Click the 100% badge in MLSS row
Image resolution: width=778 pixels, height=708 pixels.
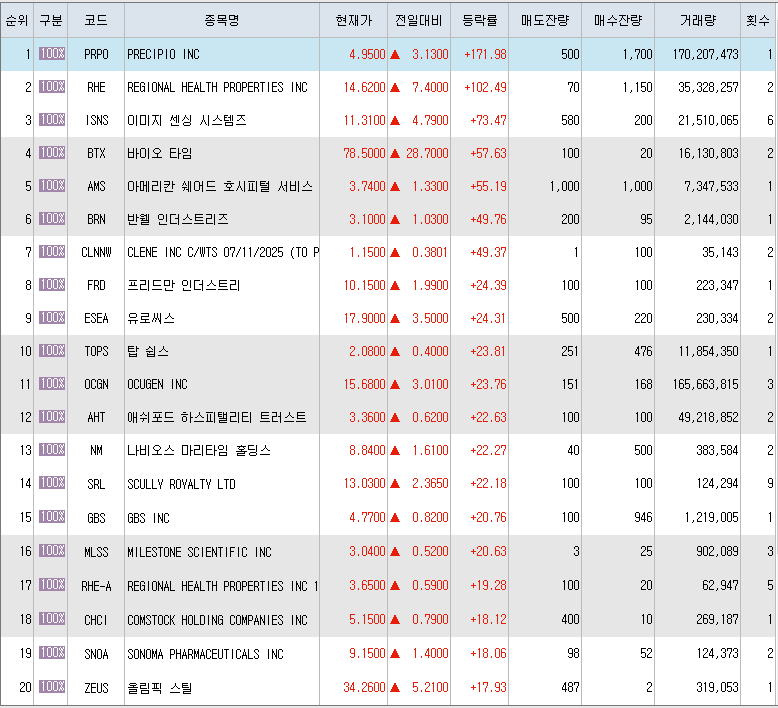(52, 551)
